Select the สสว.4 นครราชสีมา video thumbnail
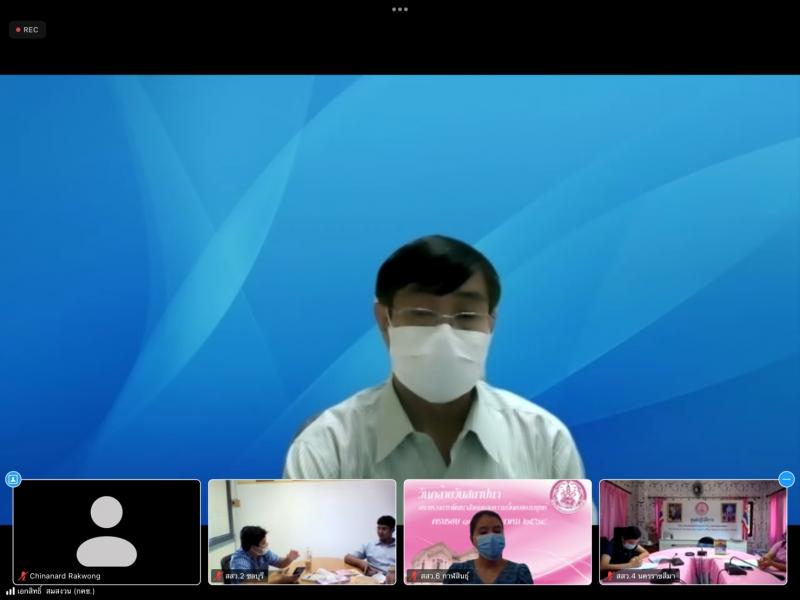Screen dimensions: 800x600 693,532
